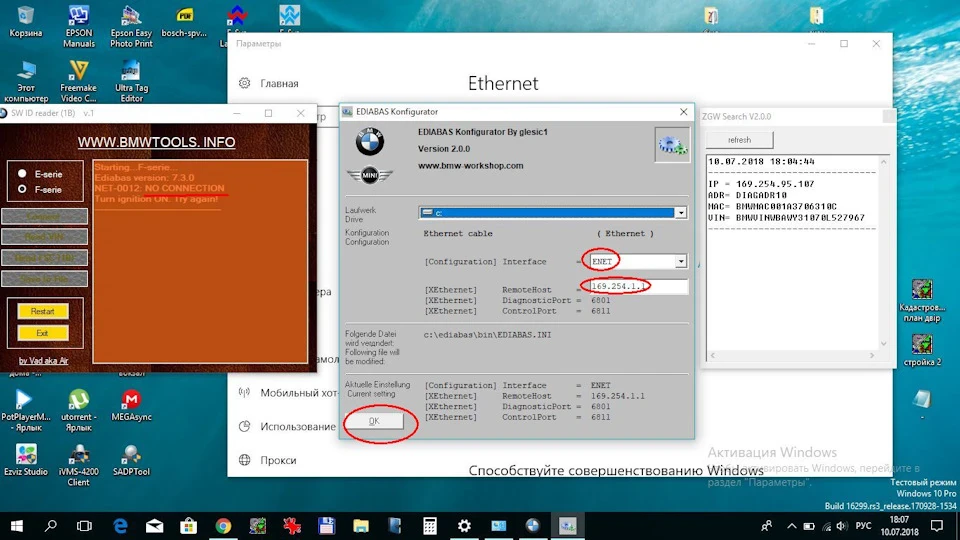Open the BMW app icon in the taskbar

[533, 526]
